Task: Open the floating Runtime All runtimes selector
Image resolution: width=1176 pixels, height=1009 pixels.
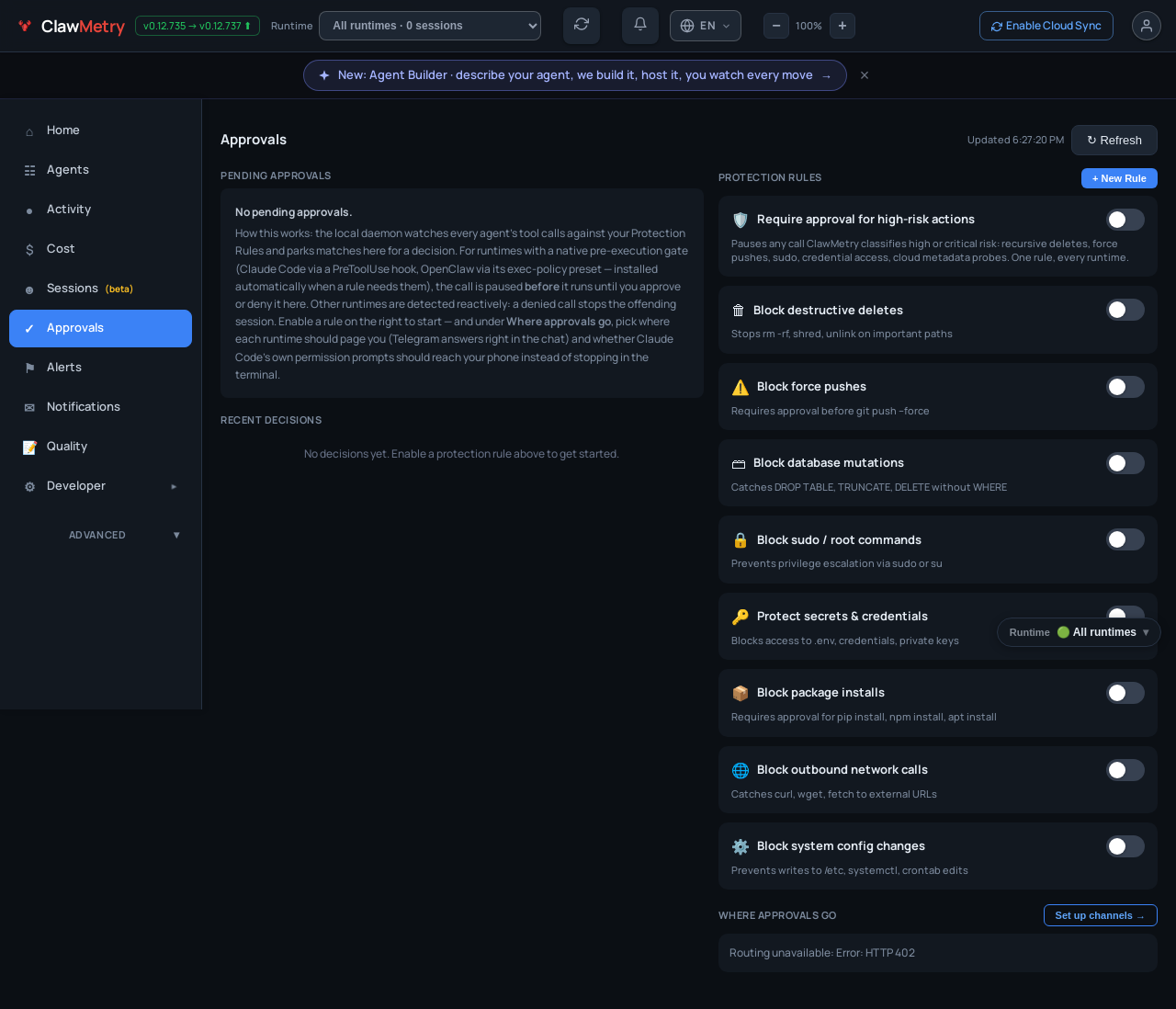Action: pyautogui.click(x=1079, y=632)
